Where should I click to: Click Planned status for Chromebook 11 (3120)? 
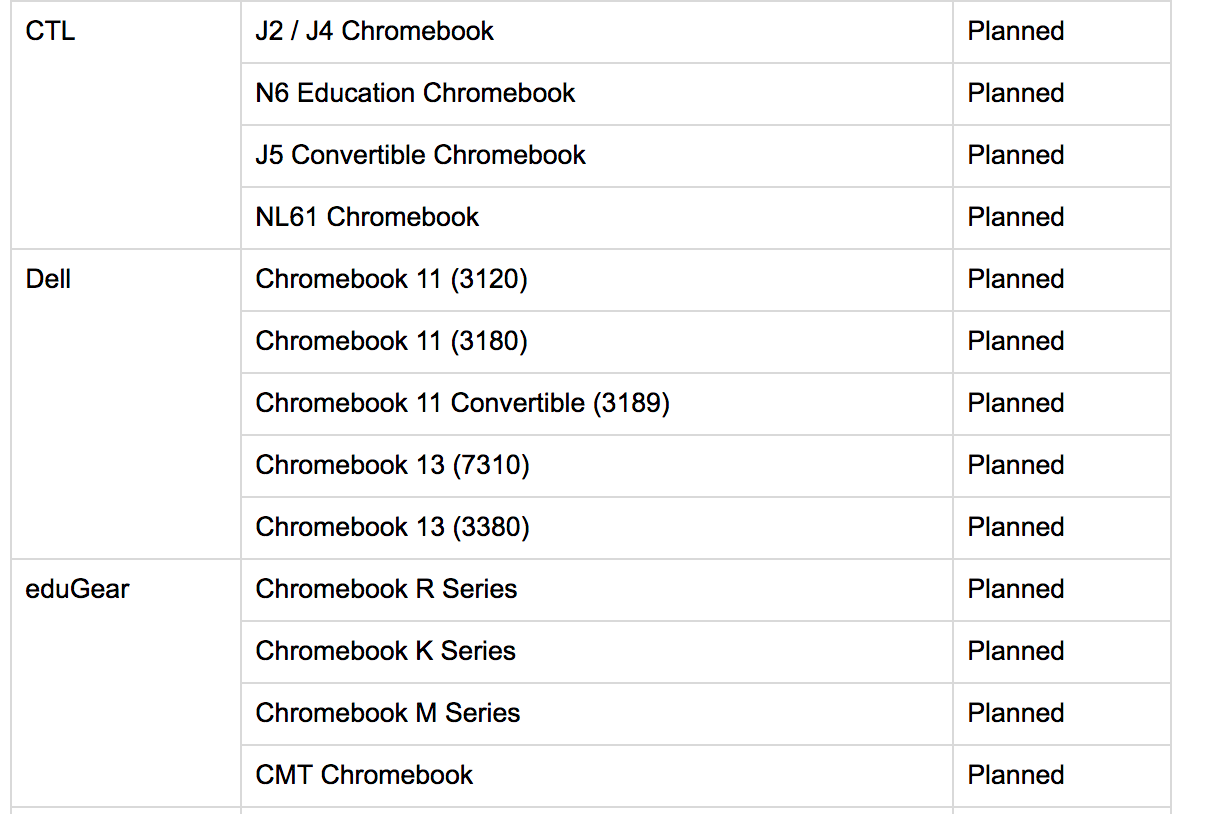[1015, 279]
